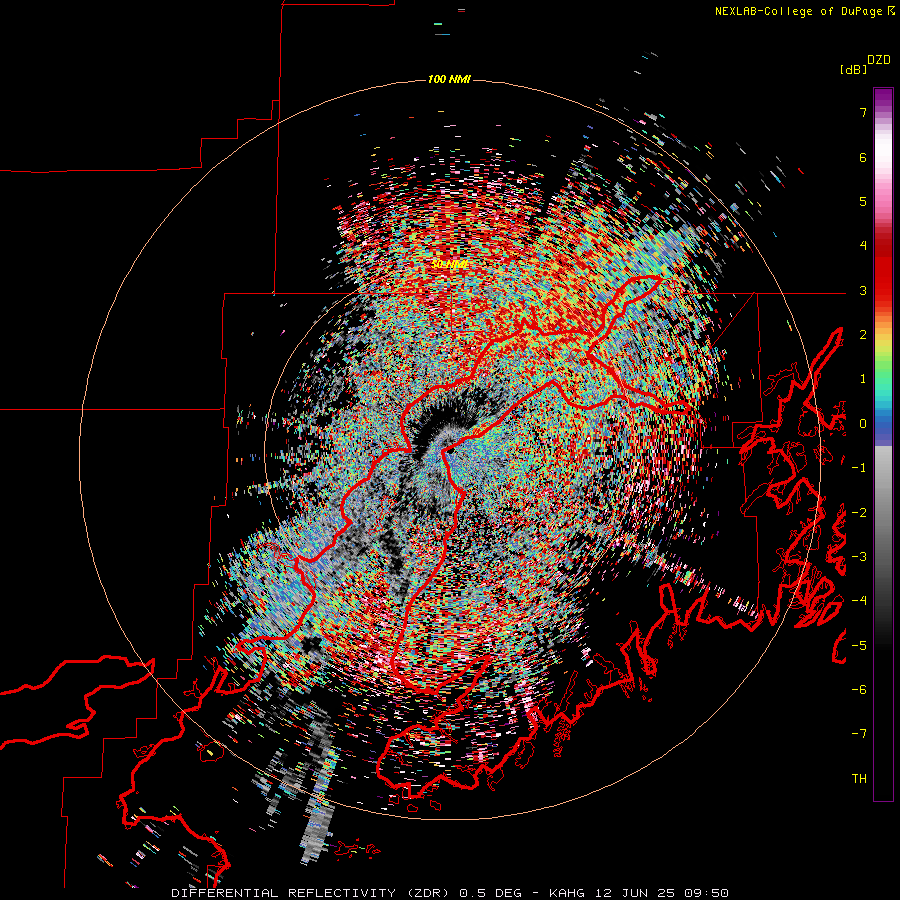The height and width of the screenshot is (900, 900).
Task: Click the 1 dB scale label
Action: coord(863,379)
